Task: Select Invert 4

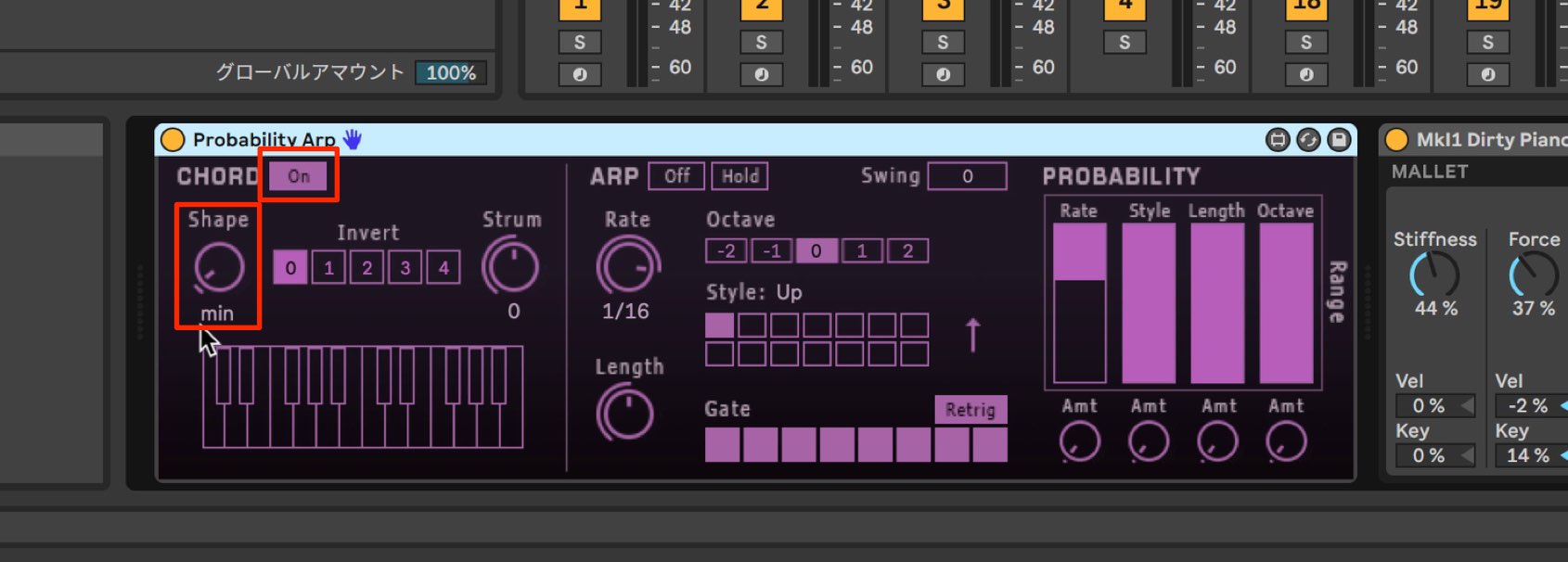Action: 443,268
